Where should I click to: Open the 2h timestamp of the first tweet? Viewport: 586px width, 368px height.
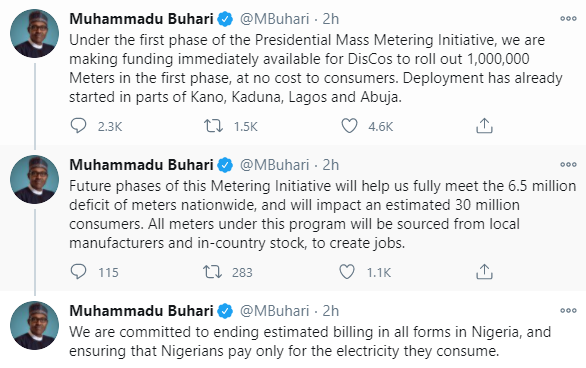tap(331, 19)
